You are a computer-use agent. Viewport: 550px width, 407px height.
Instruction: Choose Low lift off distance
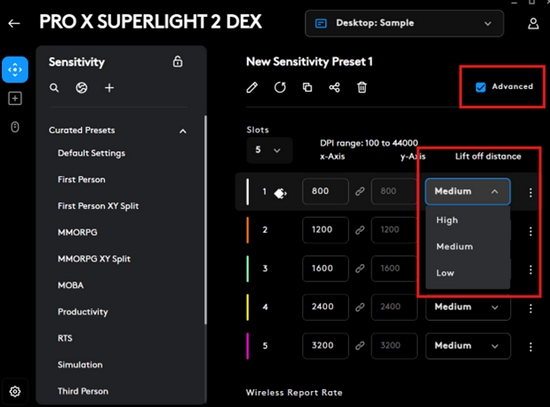(468, 273)
